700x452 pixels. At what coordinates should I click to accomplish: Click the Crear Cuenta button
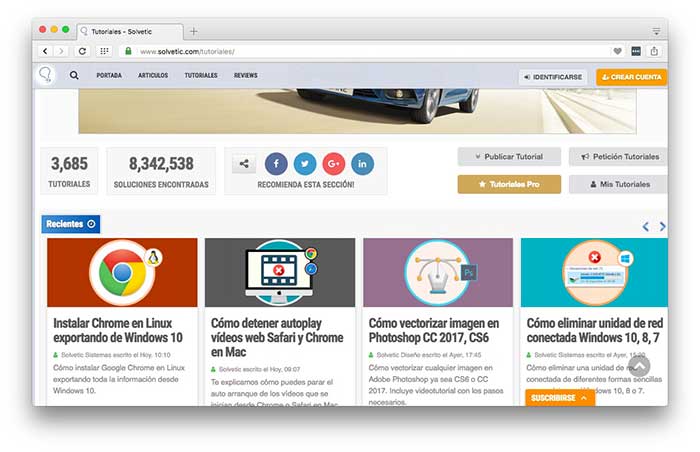coord(631,77)
